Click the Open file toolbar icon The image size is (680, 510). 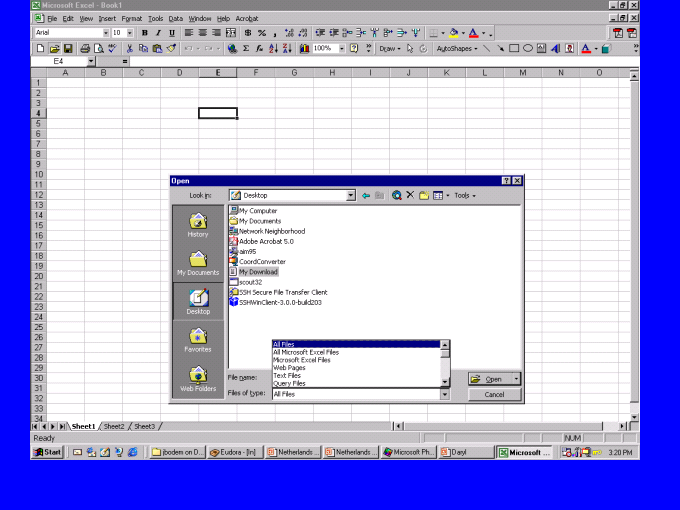[54, 49]
